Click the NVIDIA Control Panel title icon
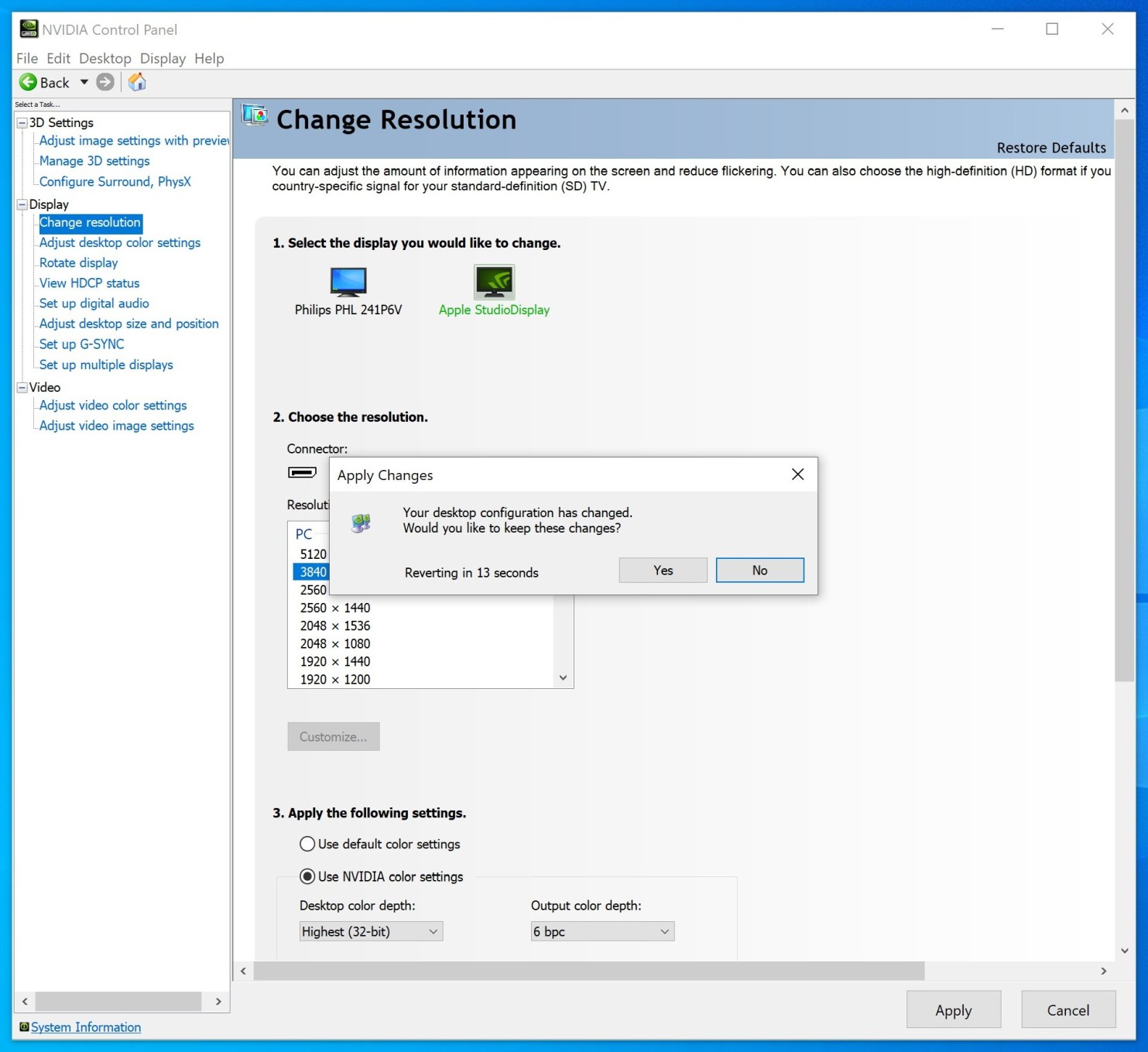Image resolution: width=1148 pixels, height=1052 pixels. [x=29, y=29]
